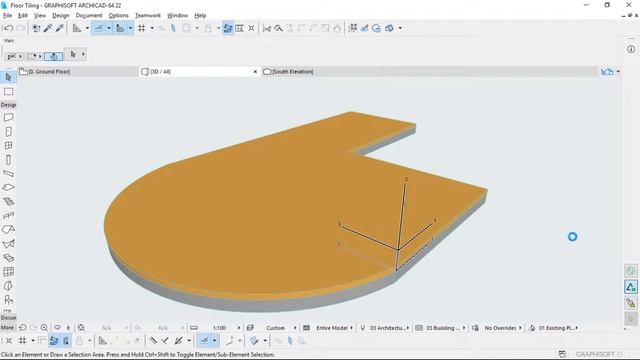Open the View menu

coord(40,16)
